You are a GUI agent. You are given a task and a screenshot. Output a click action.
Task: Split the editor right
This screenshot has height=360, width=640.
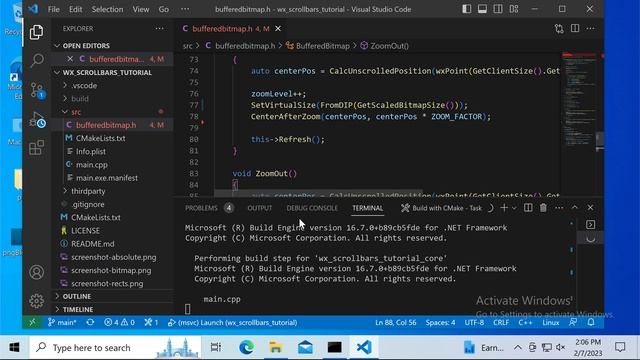pos(575,29)
